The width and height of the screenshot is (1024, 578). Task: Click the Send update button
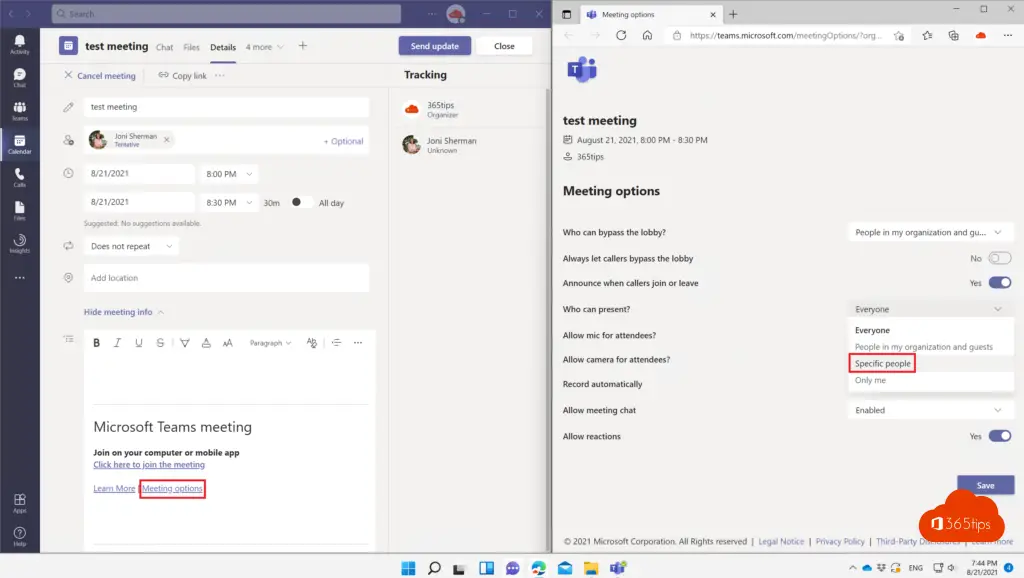tap(434, 46)
